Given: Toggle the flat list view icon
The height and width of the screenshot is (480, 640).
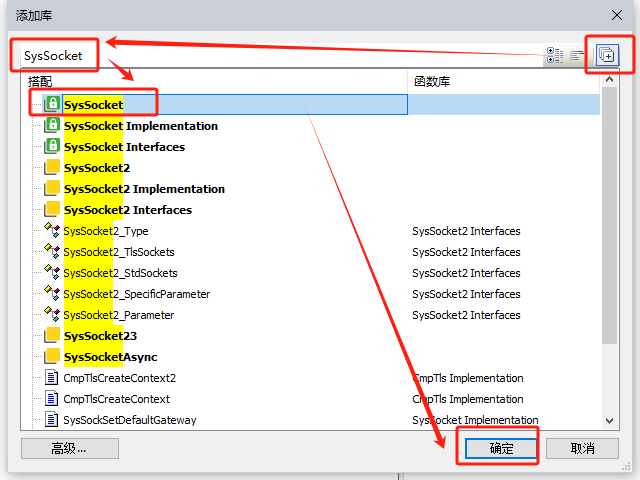Looking at the screenshot, I should tap(576, 55).
